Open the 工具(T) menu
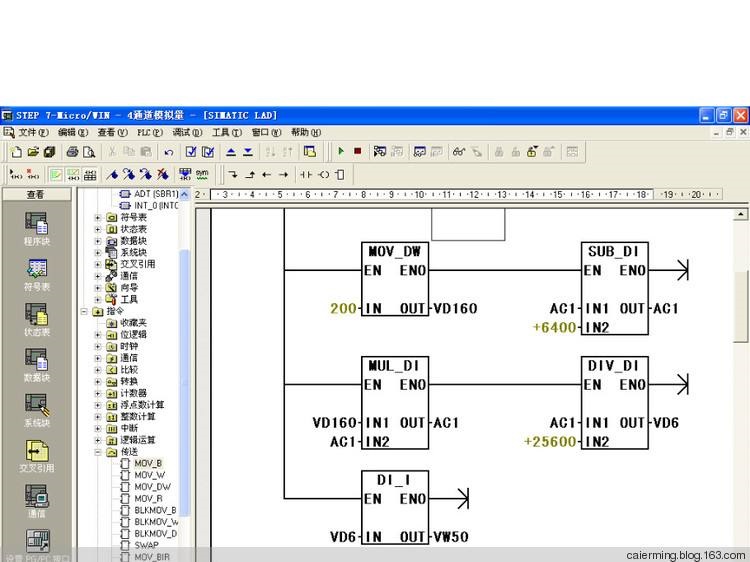This screenshot has width=750, height=562. (227, 132)
